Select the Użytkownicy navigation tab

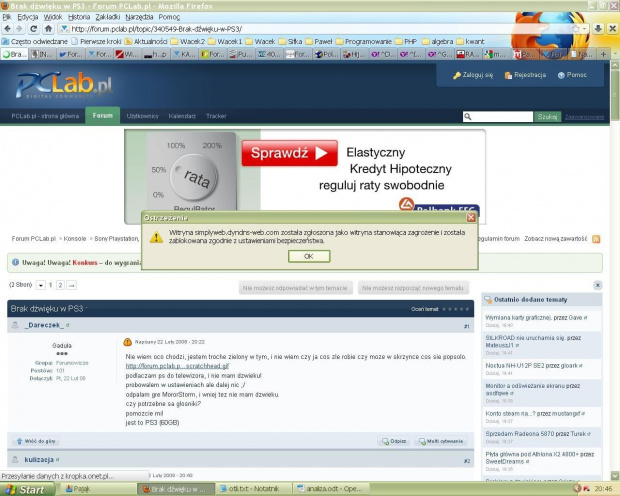click(x=142, y=116)
